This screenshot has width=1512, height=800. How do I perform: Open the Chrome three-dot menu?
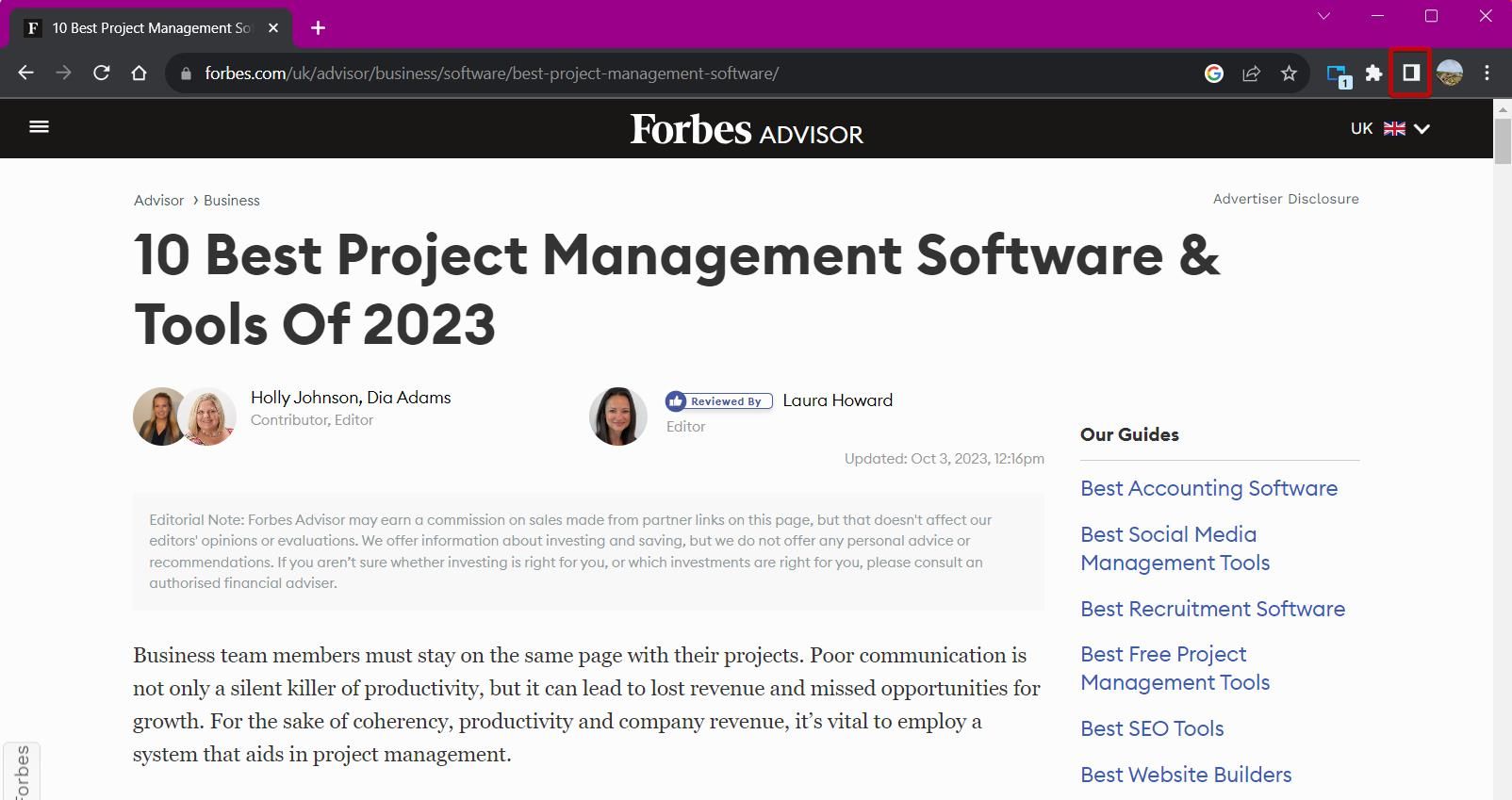[1487, 73]
